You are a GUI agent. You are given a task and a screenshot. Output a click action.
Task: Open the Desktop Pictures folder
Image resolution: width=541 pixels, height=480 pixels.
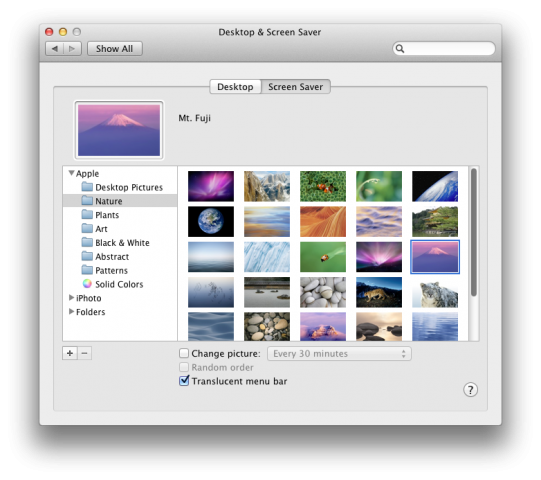tap(122, 187)
